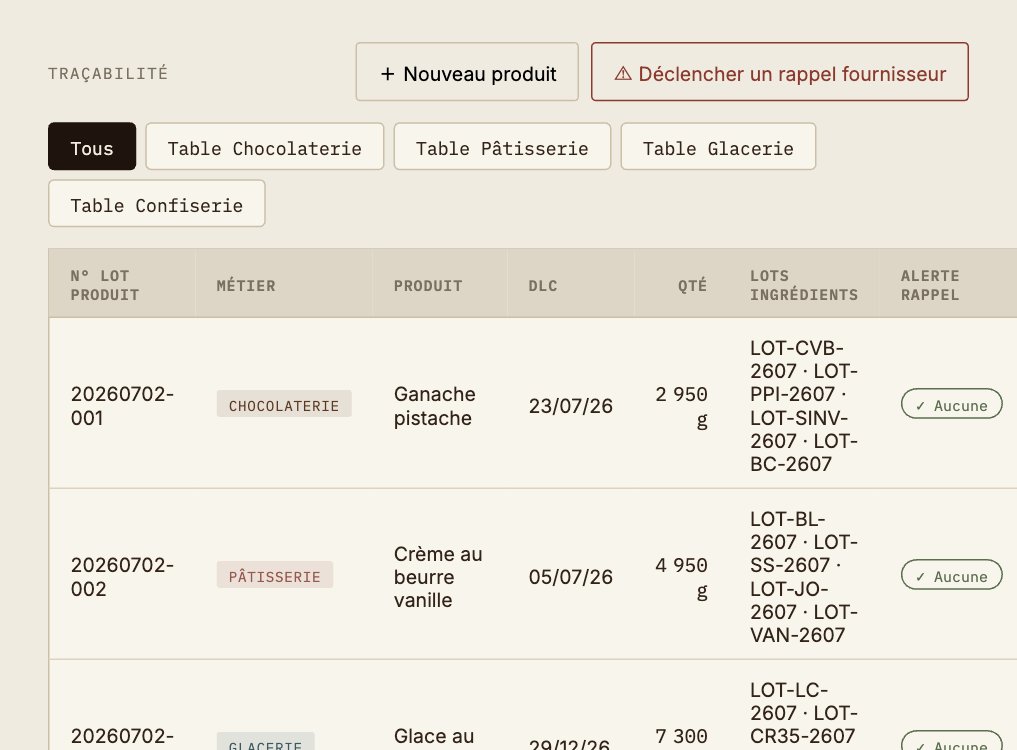Switch to the Table Pâtisserie tab
The height and width of the screenshot is (750, 1017).
tap(502, 147)
